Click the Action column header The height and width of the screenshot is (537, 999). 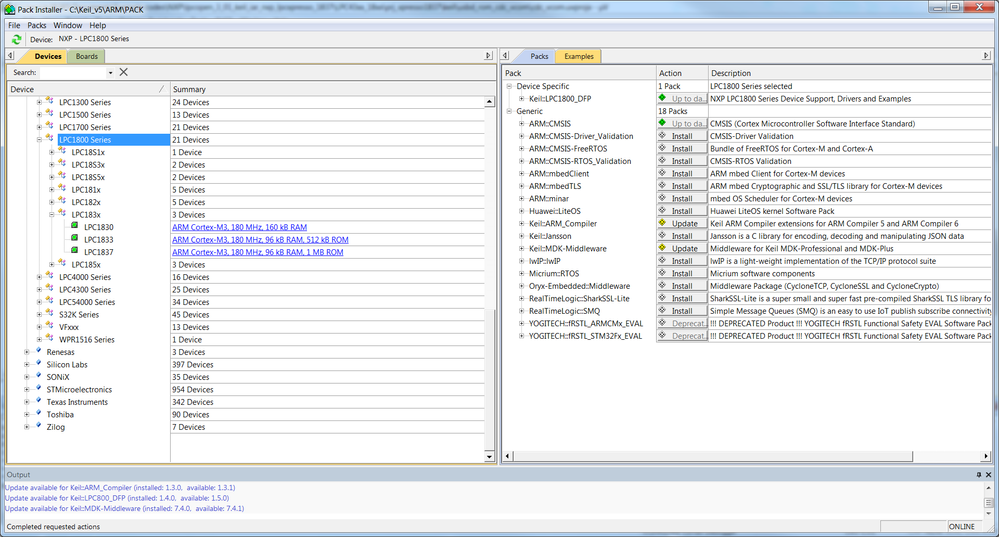point(682,73)
